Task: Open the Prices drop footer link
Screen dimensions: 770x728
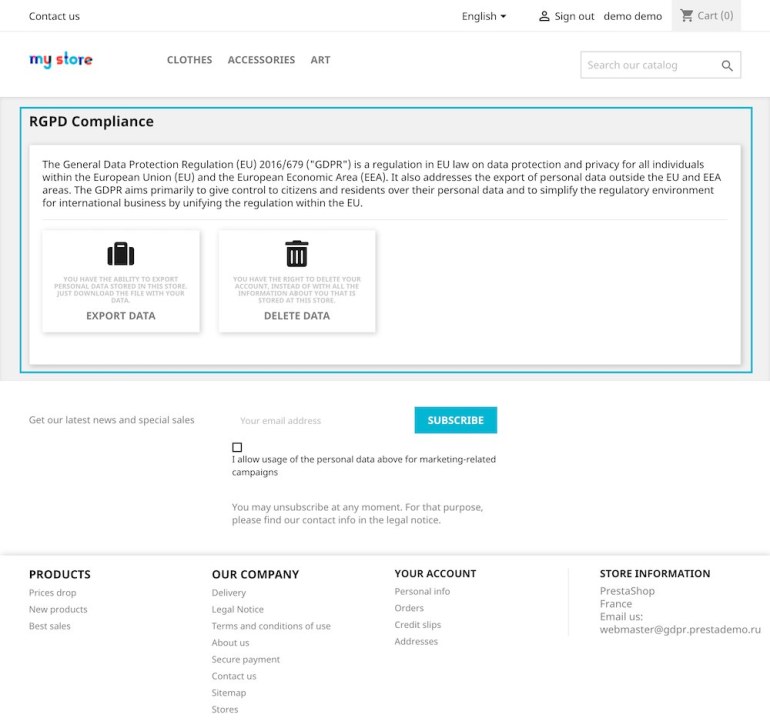Action: click(x=53, y=593)
